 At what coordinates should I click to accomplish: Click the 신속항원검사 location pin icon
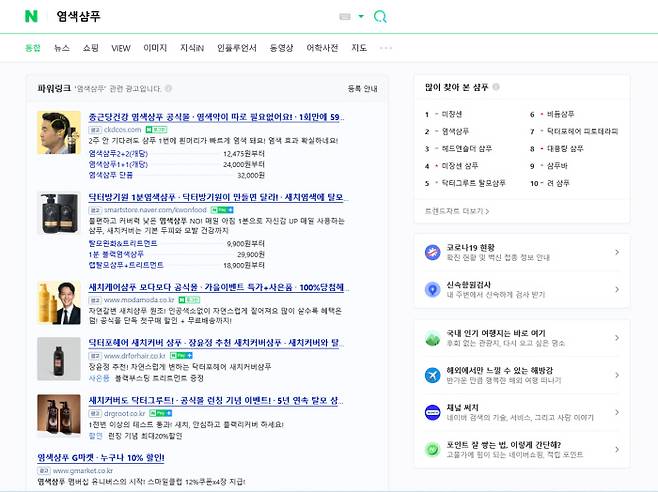(x=432, y=289)
